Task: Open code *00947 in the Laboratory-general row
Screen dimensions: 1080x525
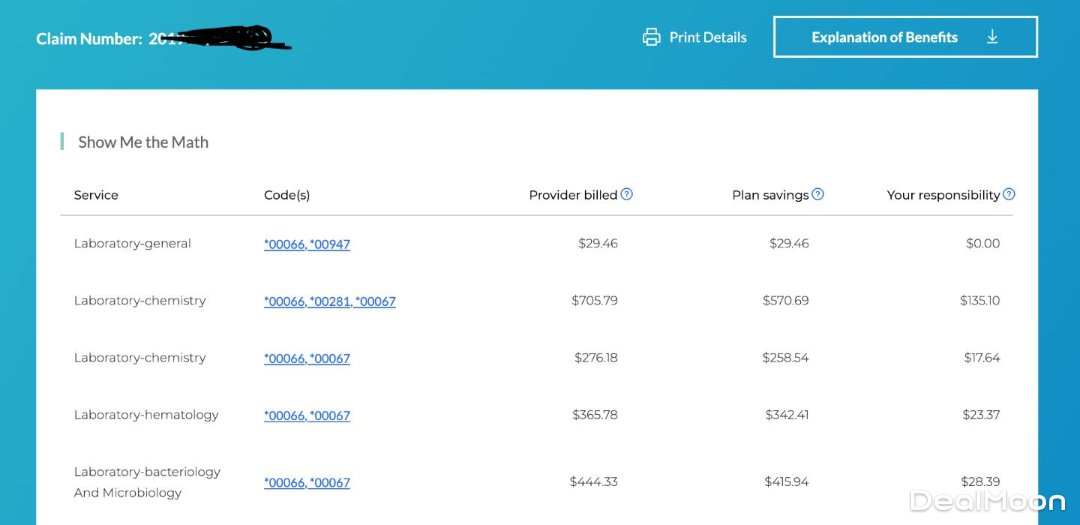Action: coord(330,244)
